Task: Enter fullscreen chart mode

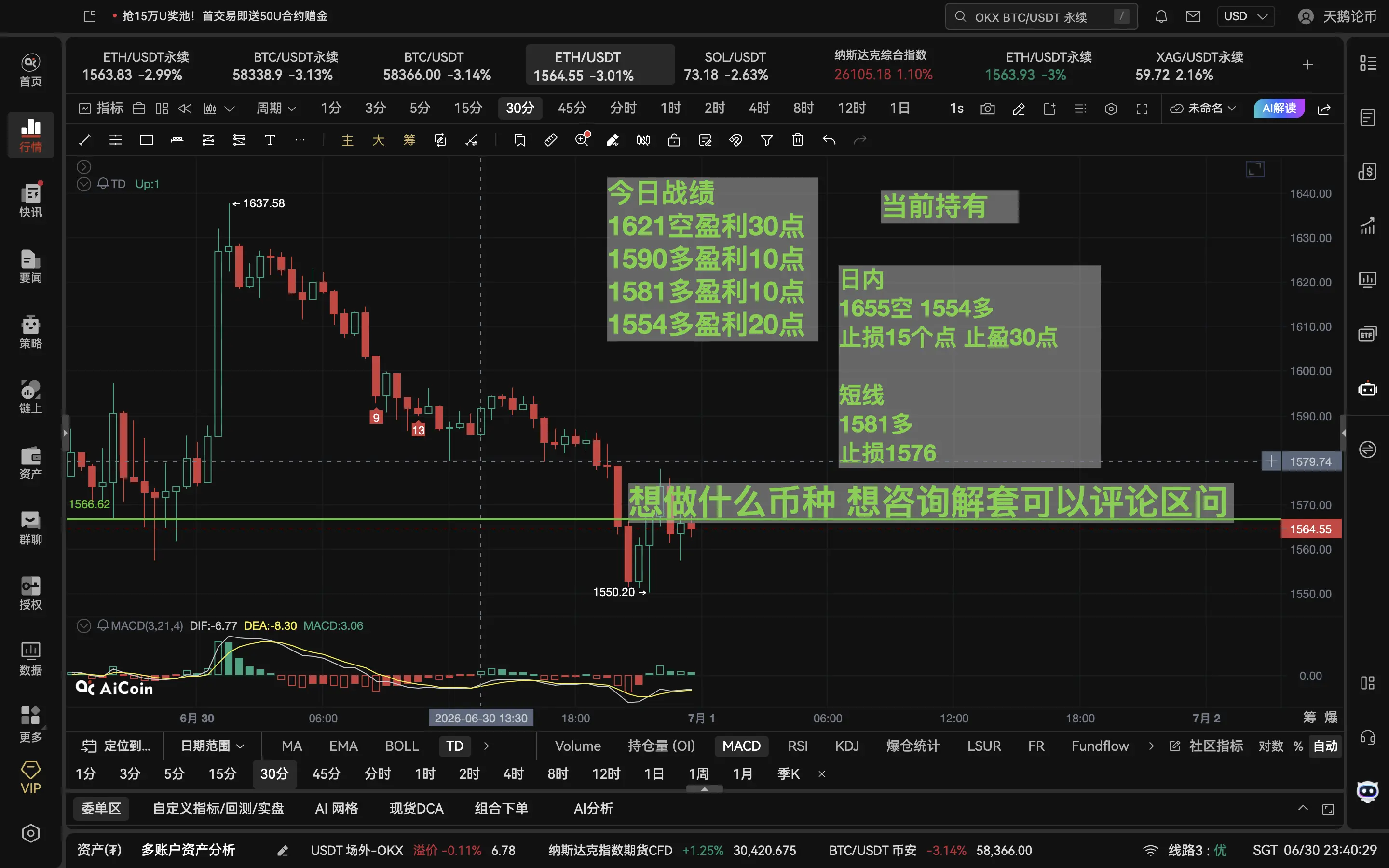Action: click(1142, 108)
